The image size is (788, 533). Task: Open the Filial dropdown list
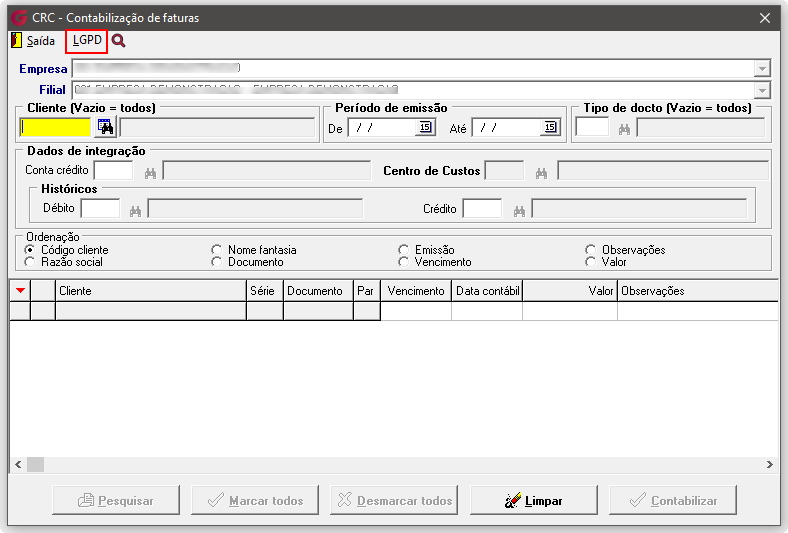point(762,90)
